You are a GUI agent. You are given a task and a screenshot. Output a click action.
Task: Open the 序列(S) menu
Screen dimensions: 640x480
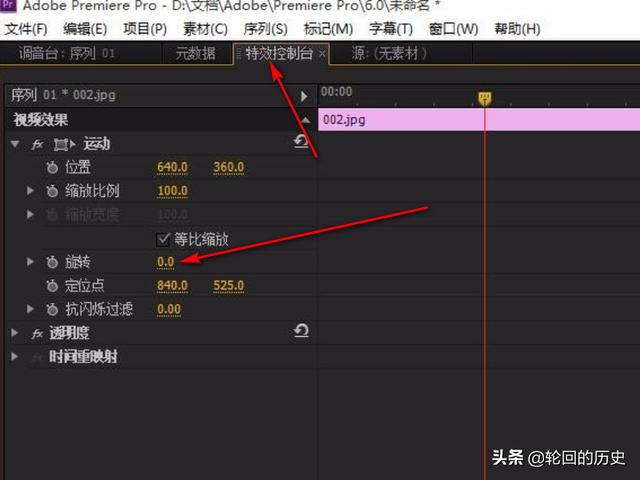(265, 29)
